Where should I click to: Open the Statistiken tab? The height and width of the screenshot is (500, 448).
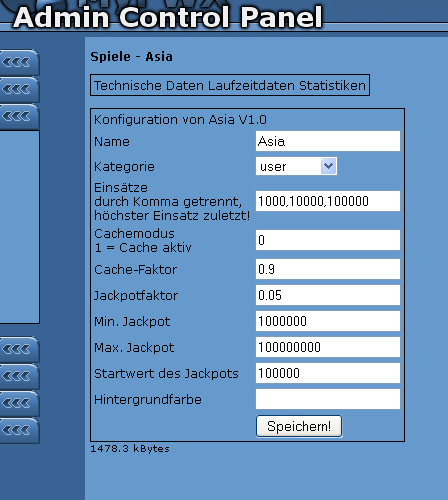(x=332, y=86)
